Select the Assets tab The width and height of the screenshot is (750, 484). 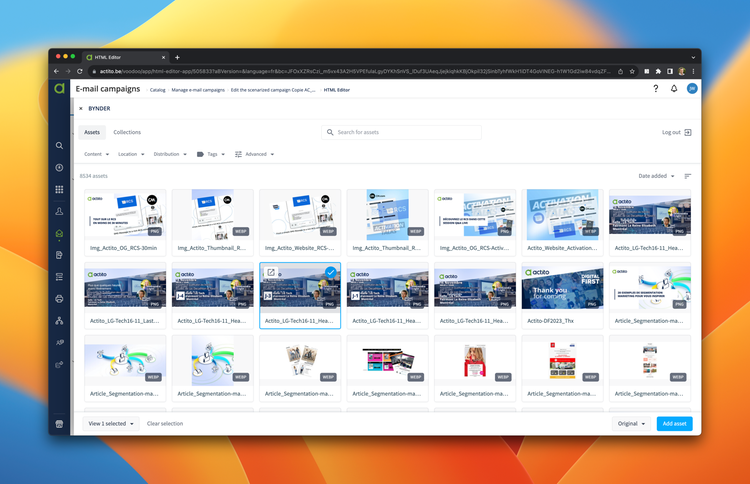click(92, 132)
